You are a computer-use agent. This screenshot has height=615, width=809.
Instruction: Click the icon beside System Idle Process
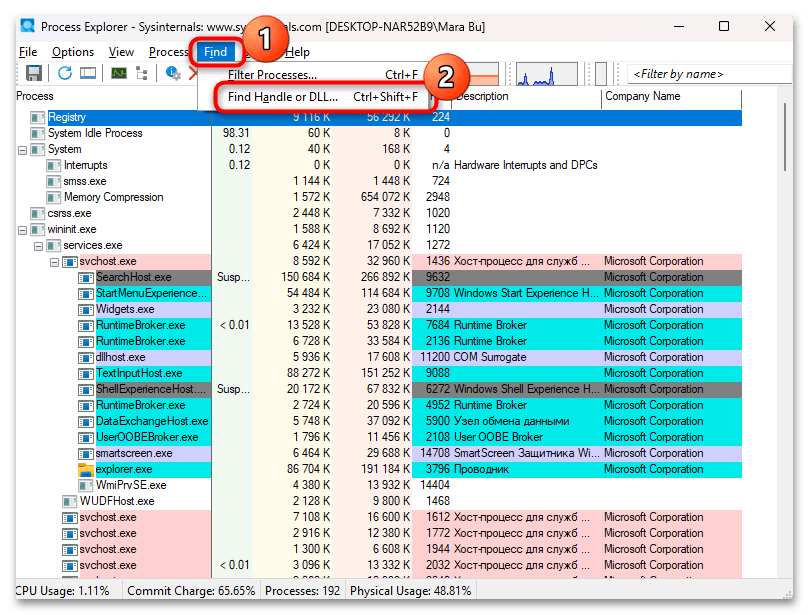coord(38,134)
